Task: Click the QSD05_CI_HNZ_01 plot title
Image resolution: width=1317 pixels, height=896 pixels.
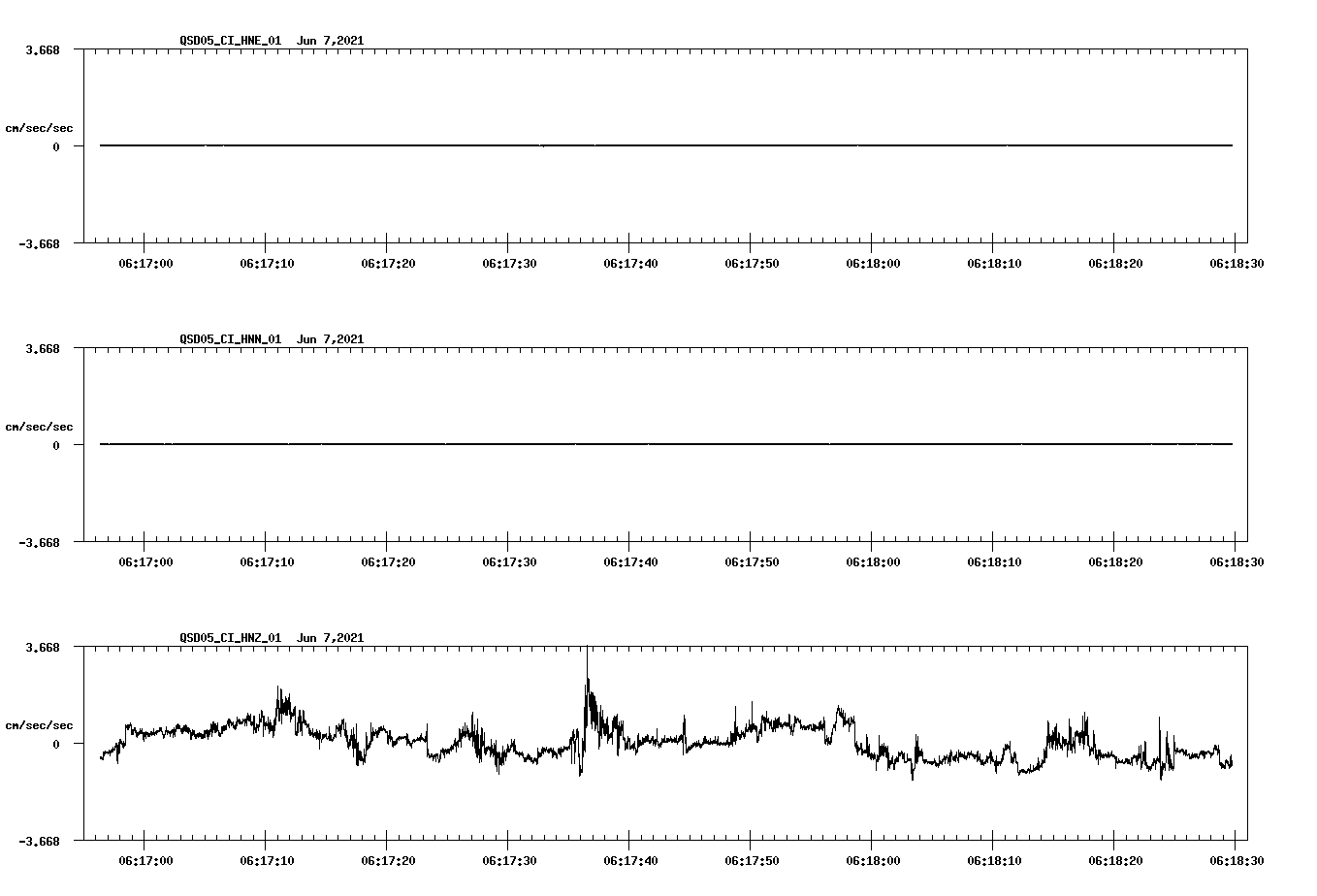Action: tap(272, 638)
